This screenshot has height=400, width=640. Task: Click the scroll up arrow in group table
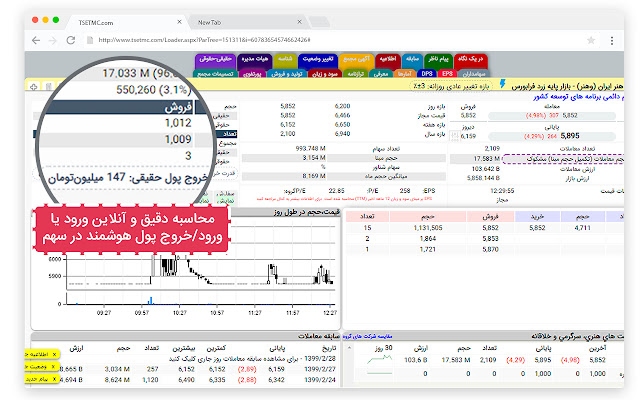tap(349, 348)
